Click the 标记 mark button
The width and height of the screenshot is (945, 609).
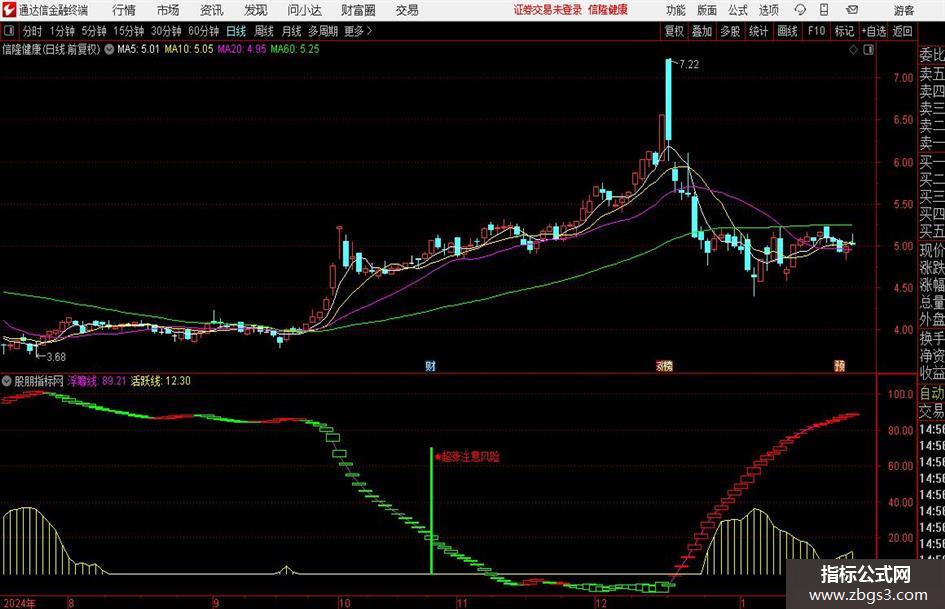(x=844, y=31)
